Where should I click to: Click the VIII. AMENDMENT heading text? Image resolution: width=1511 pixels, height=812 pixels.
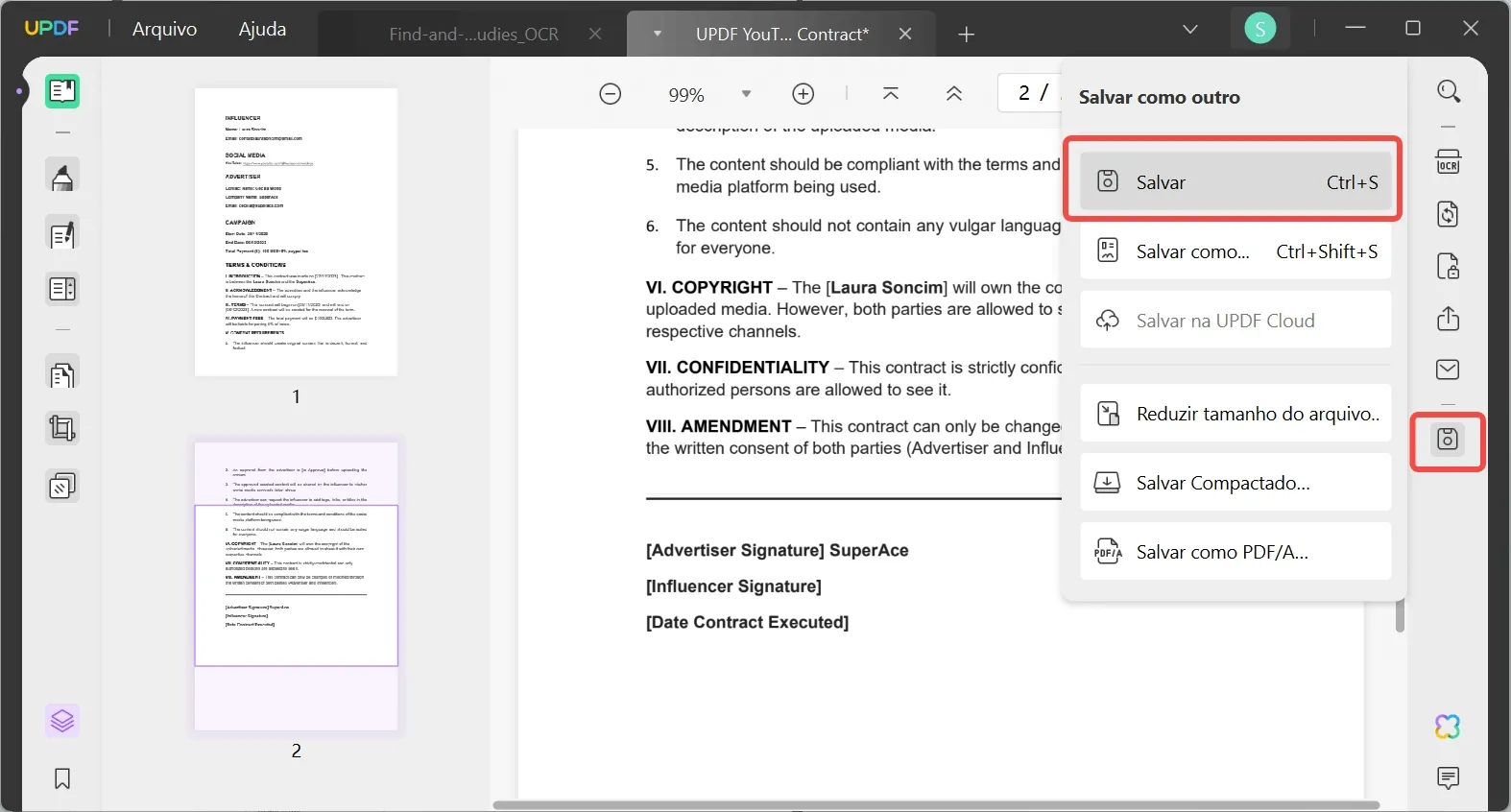(719, 426)
